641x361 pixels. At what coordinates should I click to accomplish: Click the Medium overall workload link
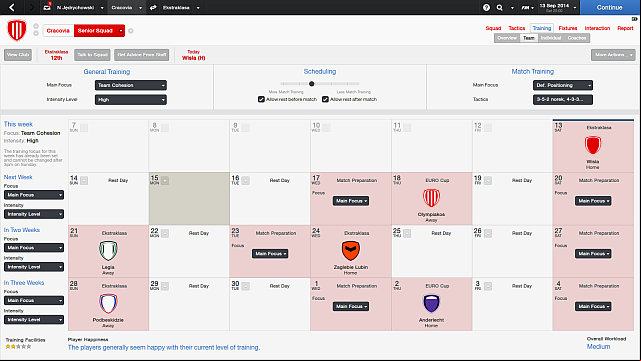(x=598, y=346)
